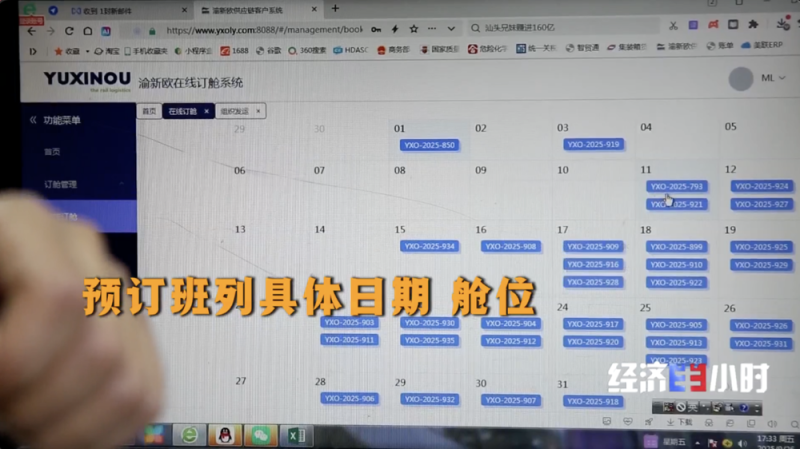Select 首页 in the sidebar menu
Viewport: 800px width, 449px height.
(52, 152)
